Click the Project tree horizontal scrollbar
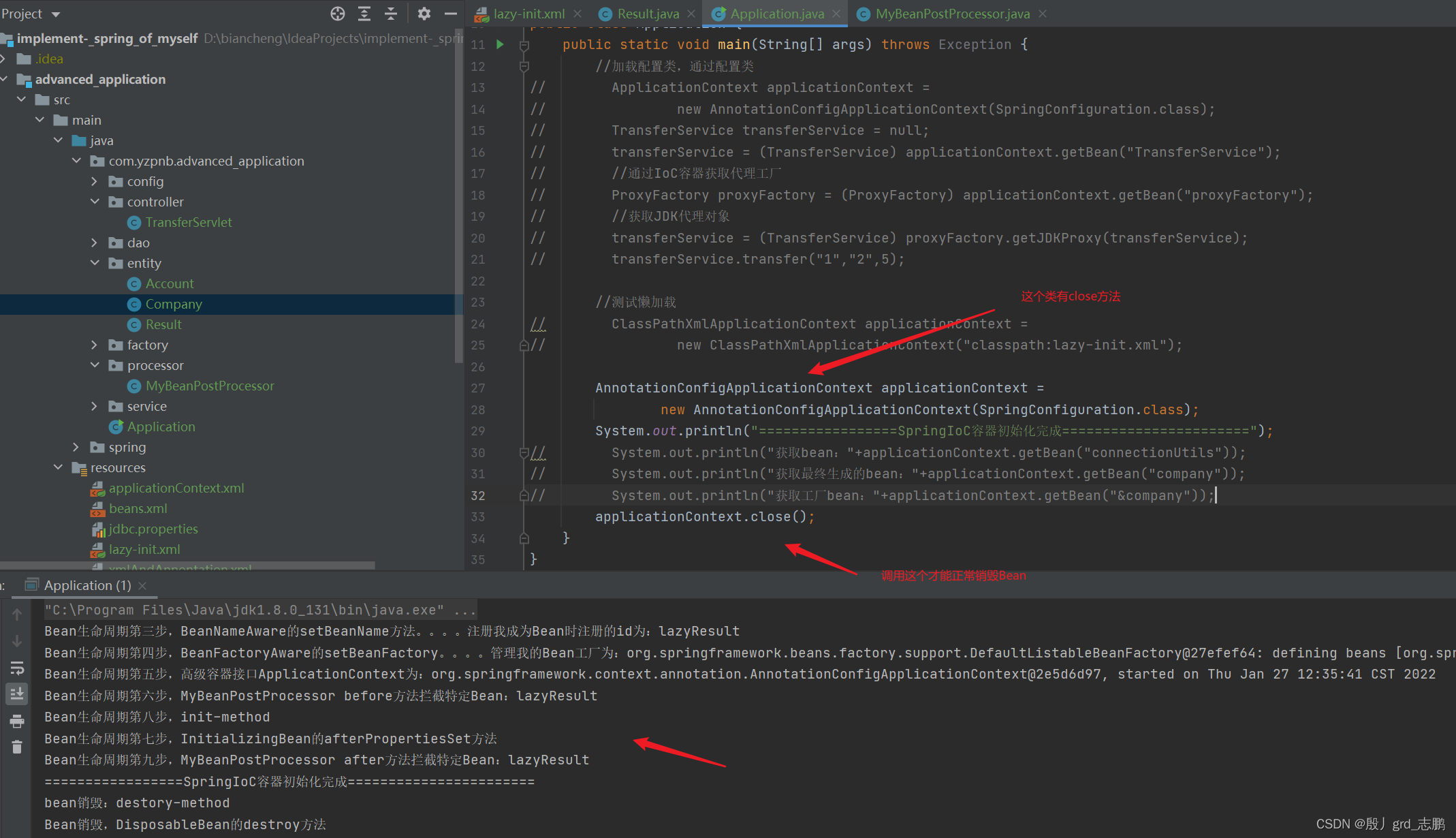This screenshot has width=1456, height=838. pos(187,565)
